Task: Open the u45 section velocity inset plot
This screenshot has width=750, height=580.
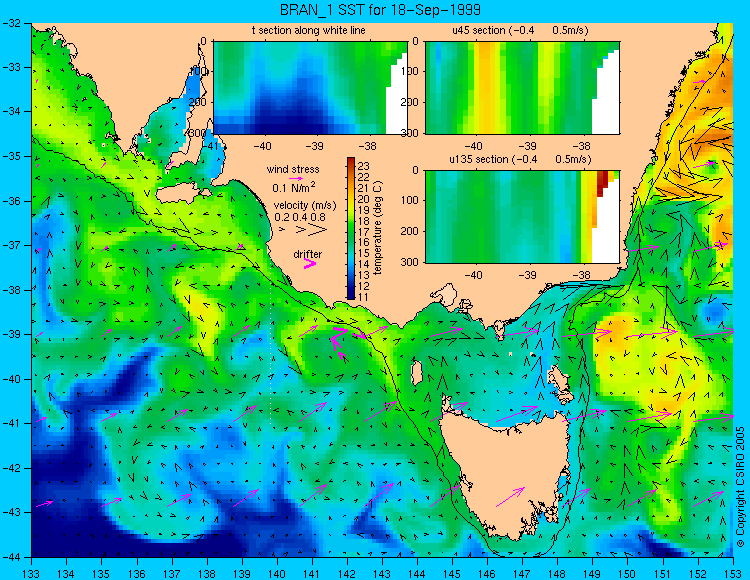Action: 522,88
